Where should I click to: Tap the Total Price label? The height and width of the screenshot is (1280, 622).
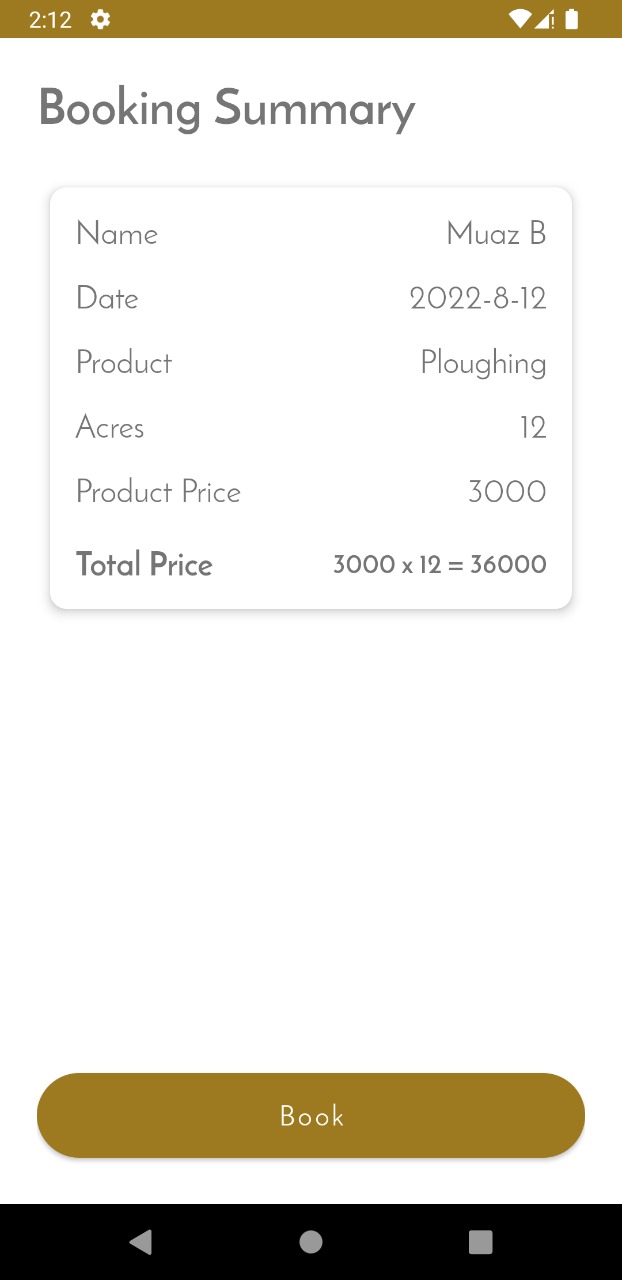[x=144, y=564]
